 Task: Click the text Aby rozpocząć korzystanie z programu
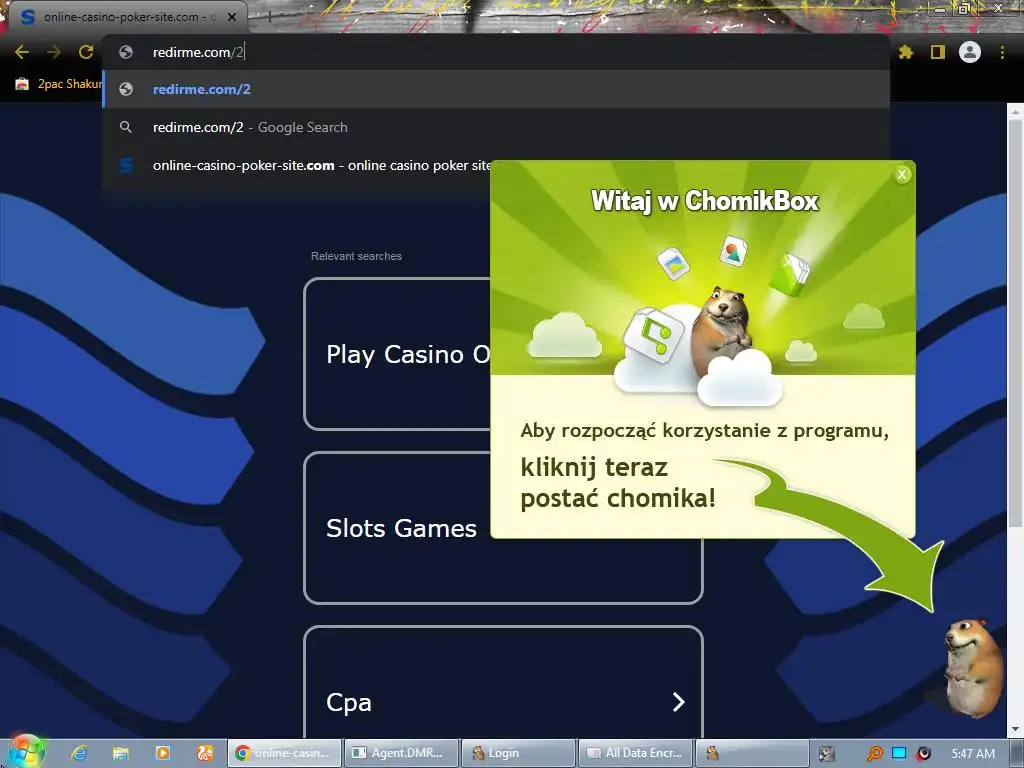click(x=704, y=431)
